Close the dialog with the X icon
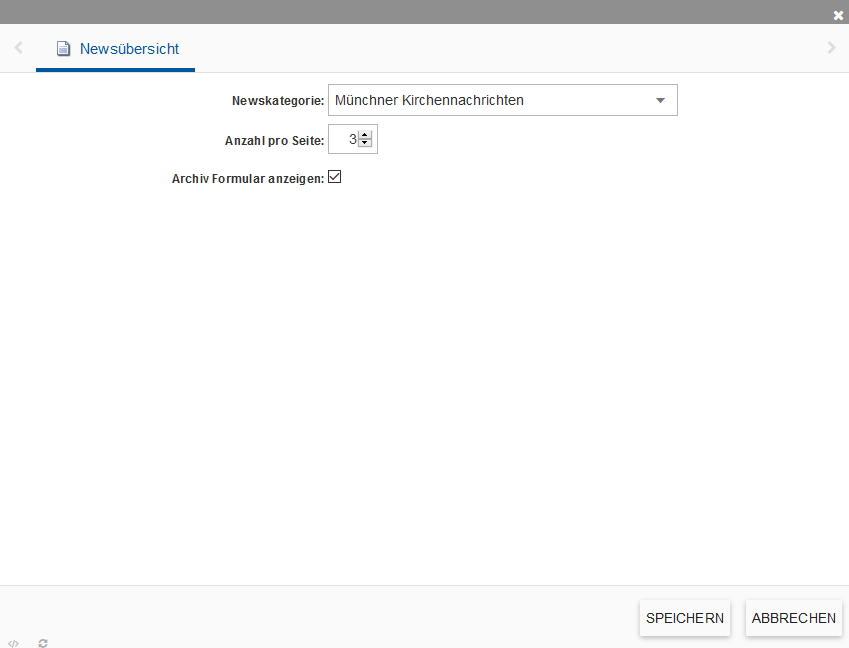 point(838,15)
